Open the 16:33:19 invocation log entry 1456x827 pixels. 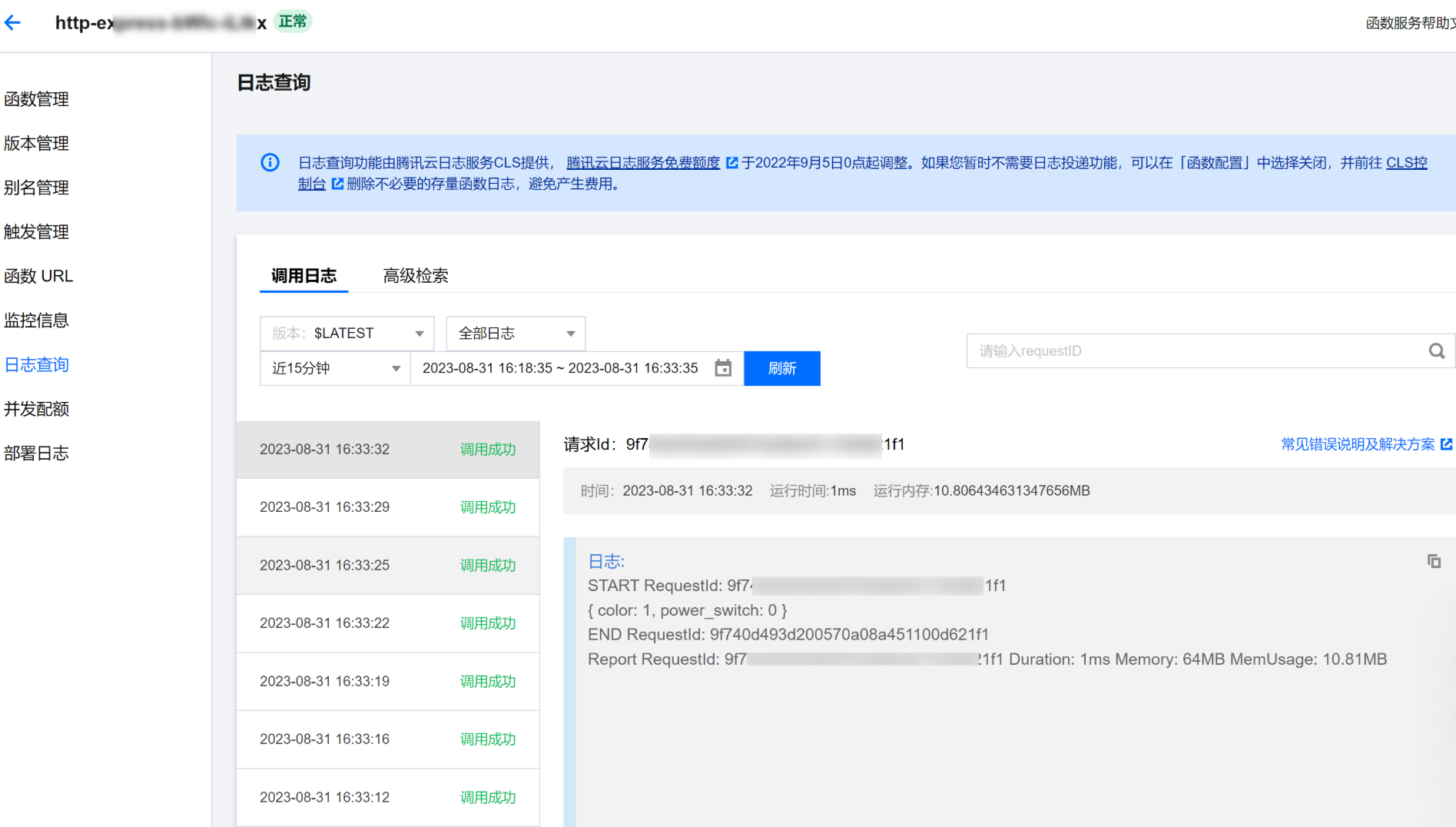387,681
